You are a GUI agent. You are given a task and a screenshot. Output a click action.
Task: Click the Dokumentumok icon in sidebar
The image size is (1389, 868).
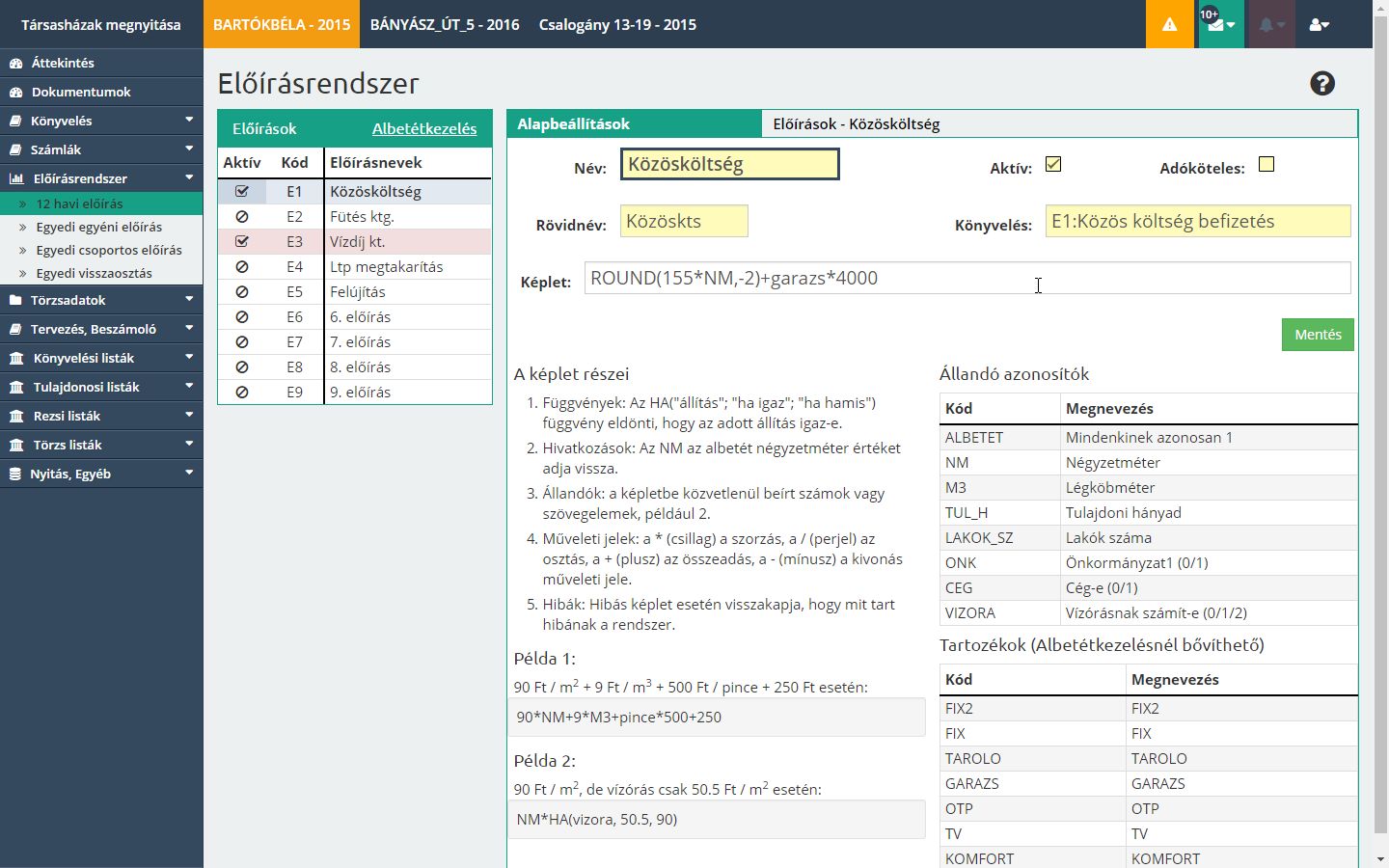15,92
